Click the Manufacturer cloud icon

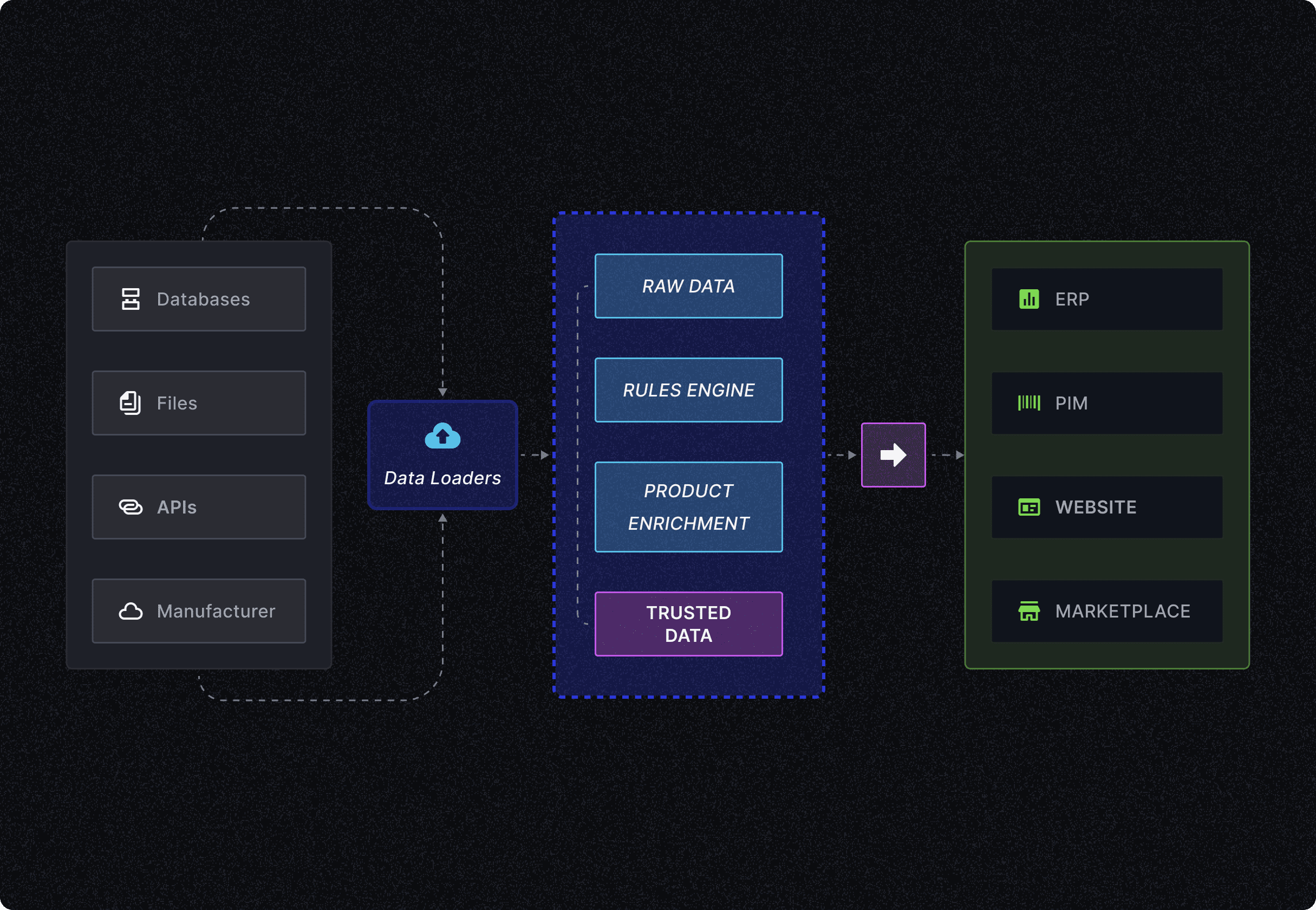(131, 611)
